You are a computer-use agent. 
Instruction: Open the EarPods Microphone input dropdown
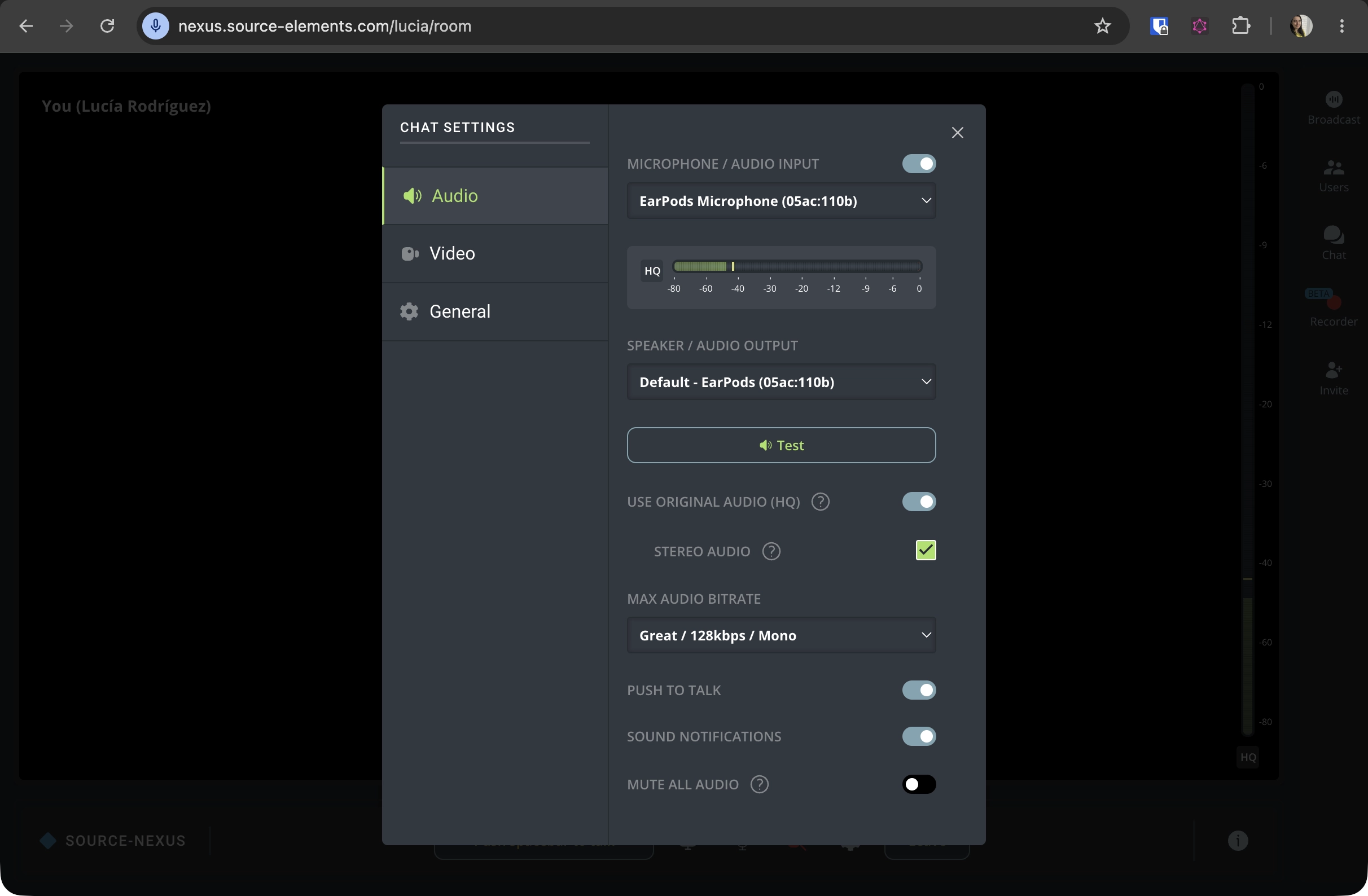coord(781,200)
